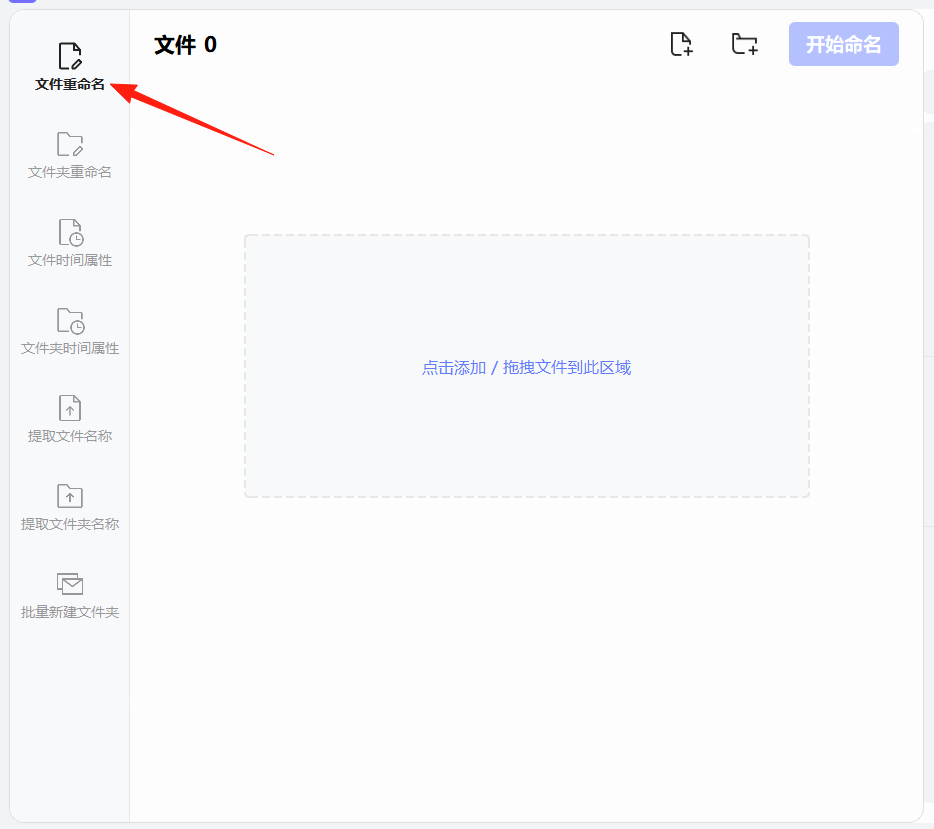Click 点击添加 / 拖拽文件到此区域 link
The image size is (934, 829).
[527, 367]
